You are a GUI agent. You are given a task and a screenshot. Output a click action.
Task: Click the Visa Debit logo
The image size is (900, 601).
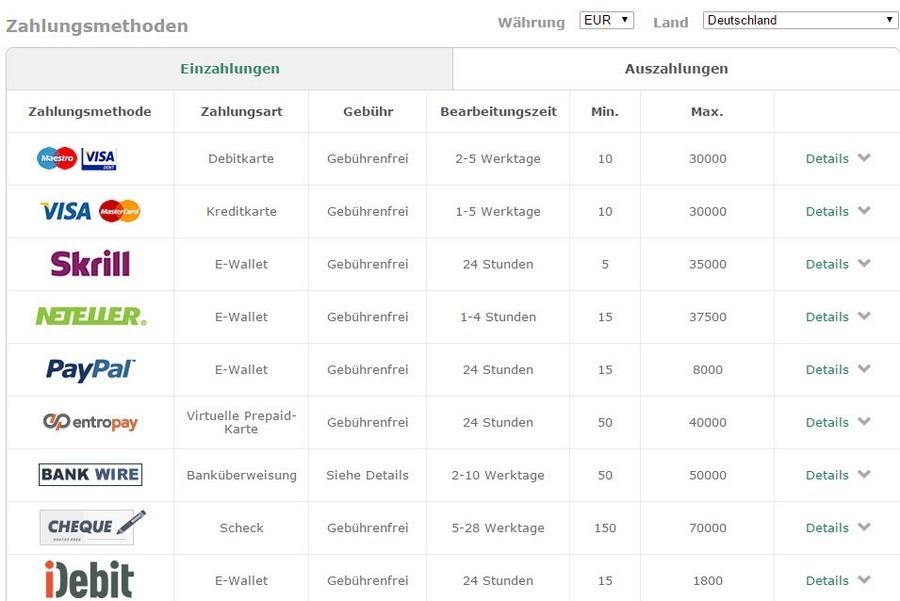(x=99, y=158)
